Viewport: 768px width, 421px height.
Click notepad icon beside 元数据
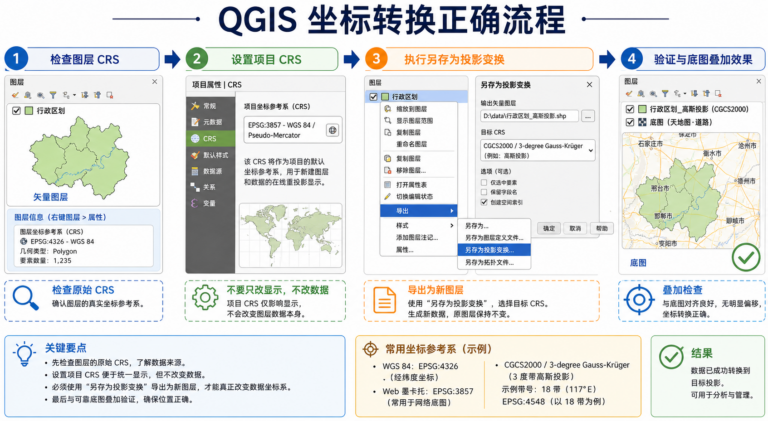click(195, 122)
